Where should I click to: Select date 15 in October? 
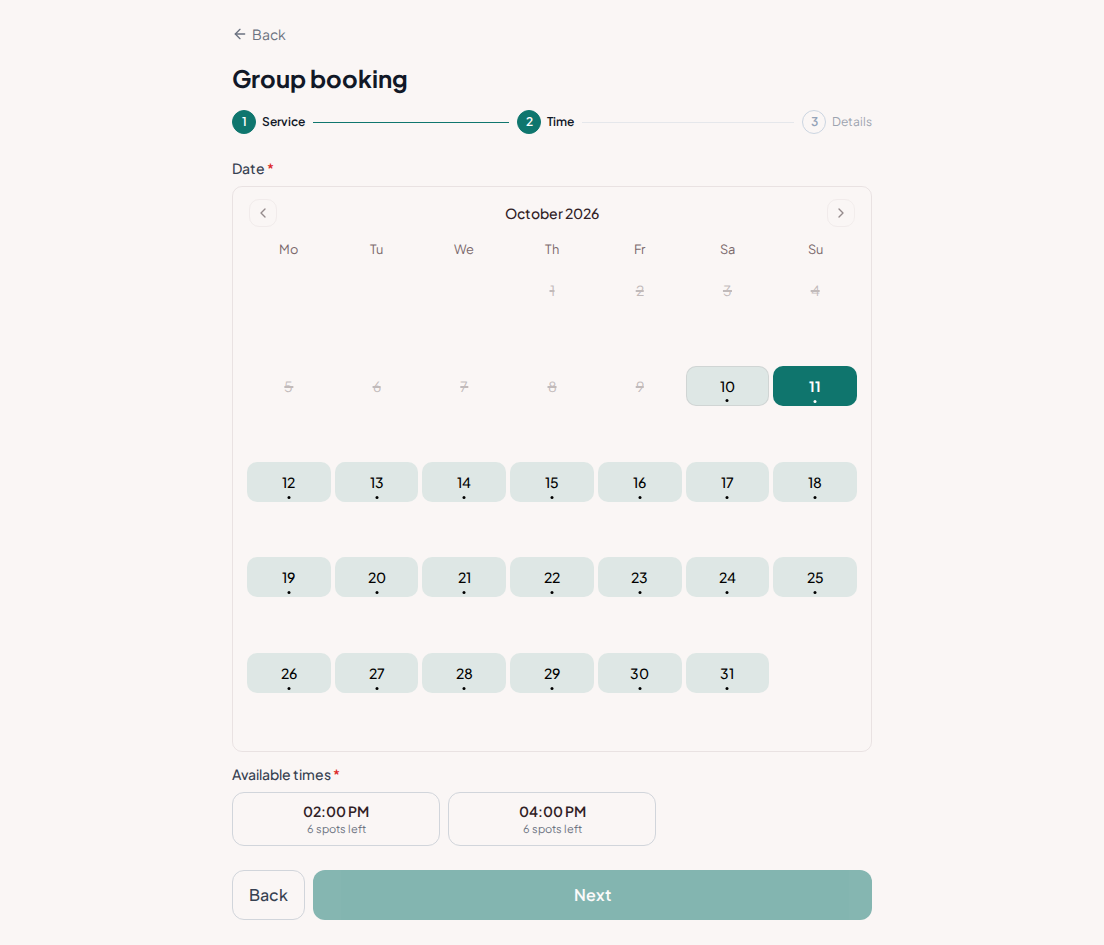(x=552, y=482)
